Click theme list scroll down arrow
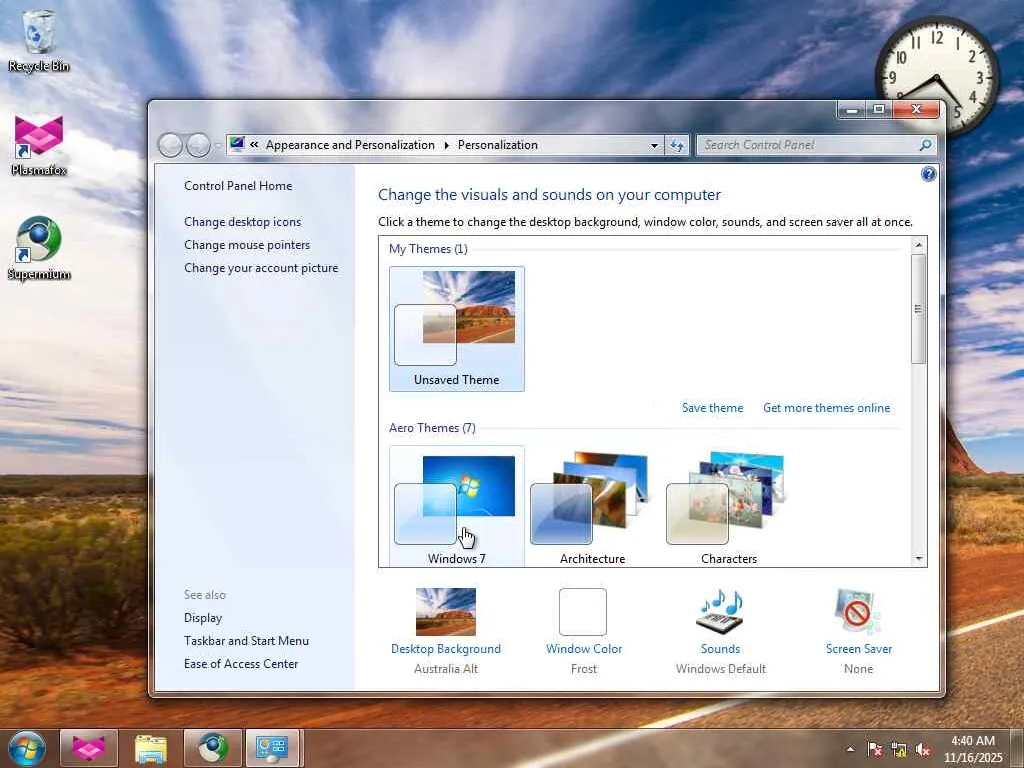Image resolution: width=1024 pixels, height=768 pixels. 918,559
